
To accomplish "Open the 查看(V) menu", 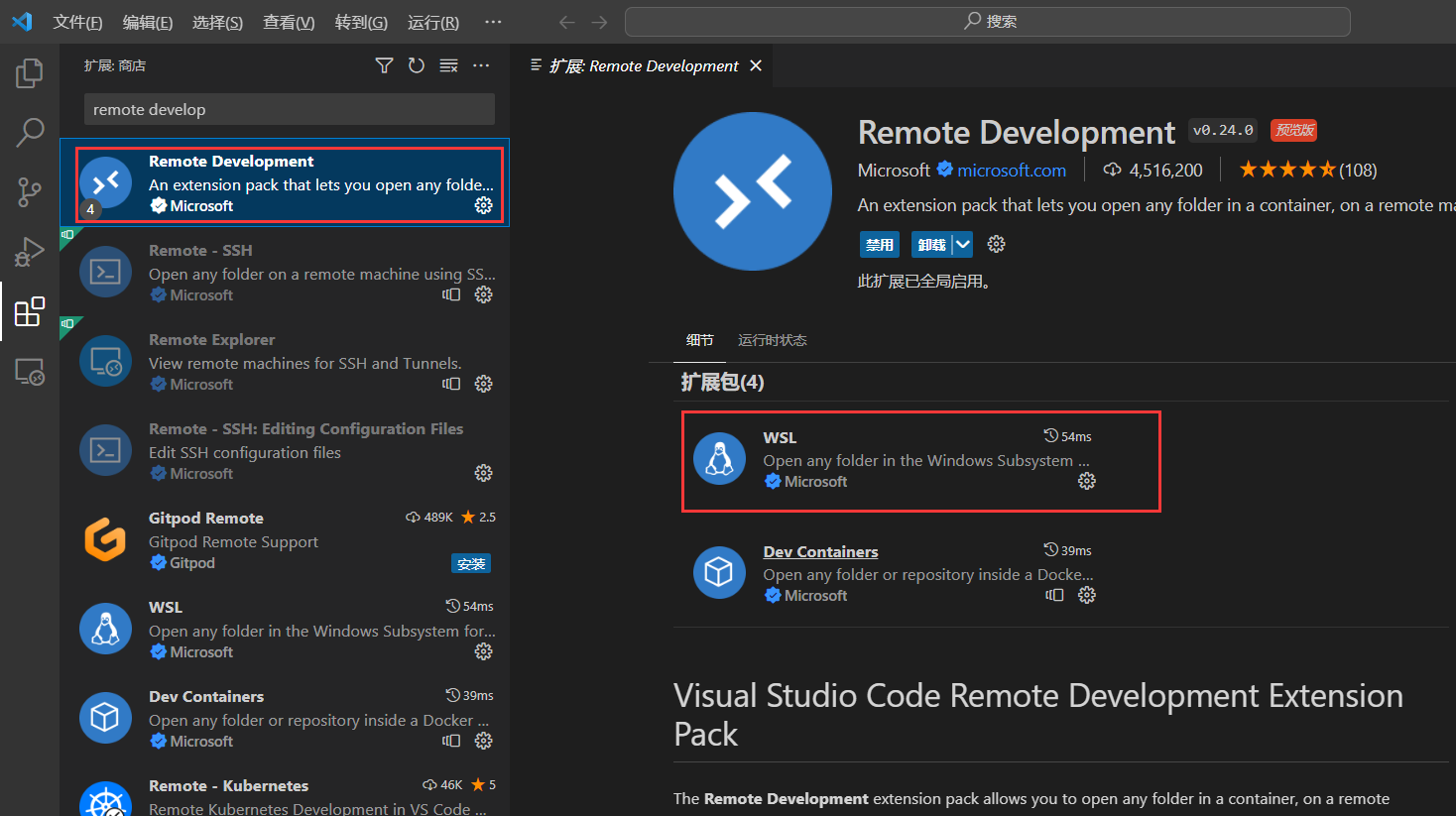I will (289, 22).
